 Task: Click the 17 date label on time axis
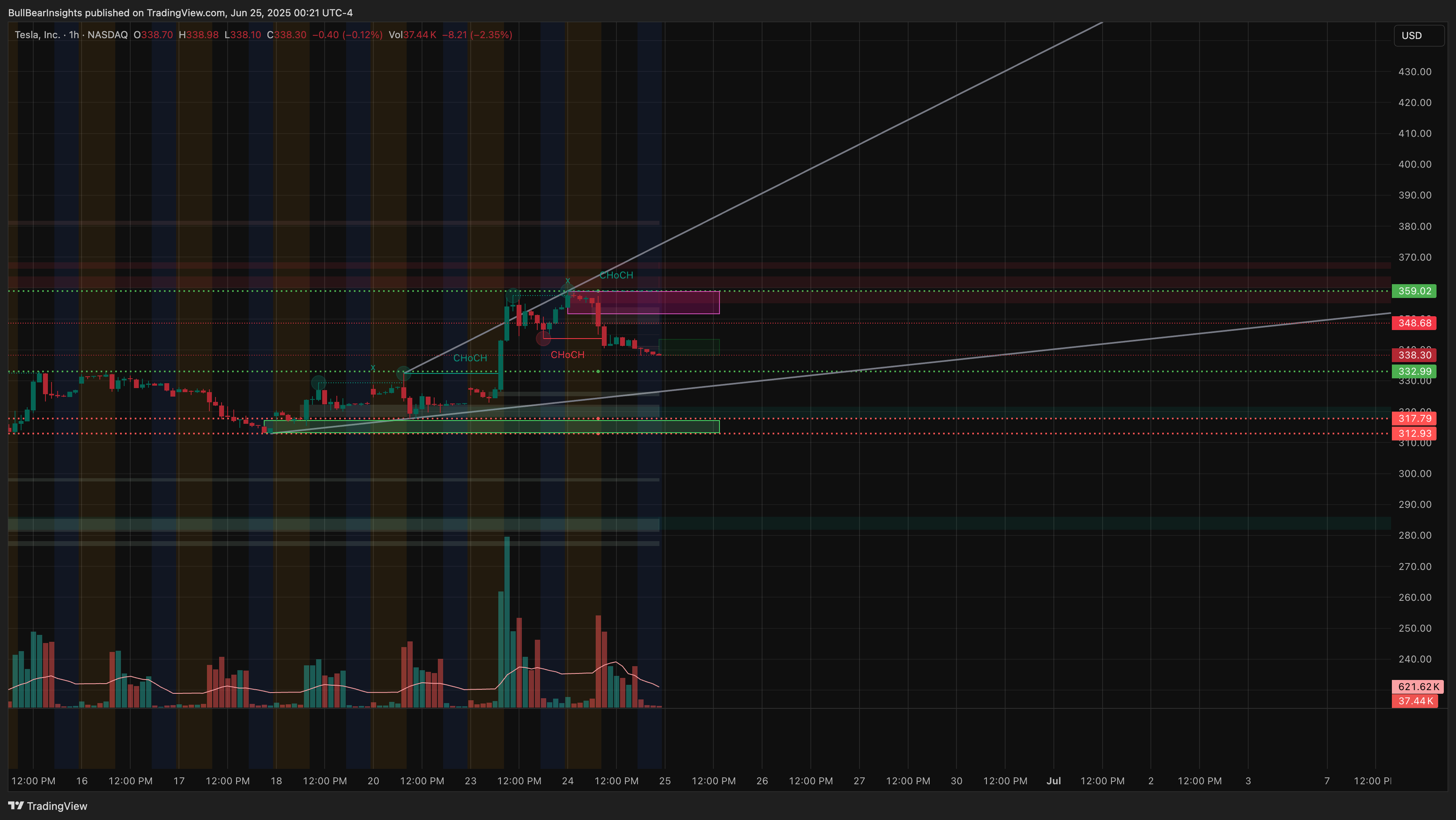[179, 781]
